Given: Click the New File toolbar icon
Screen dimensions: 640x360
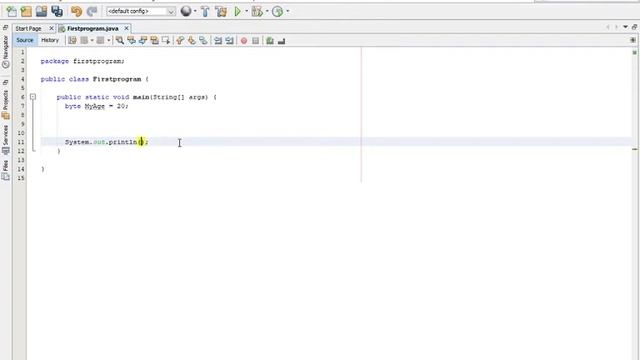Looking at the screenshot, I should click(x=11, y=11).
